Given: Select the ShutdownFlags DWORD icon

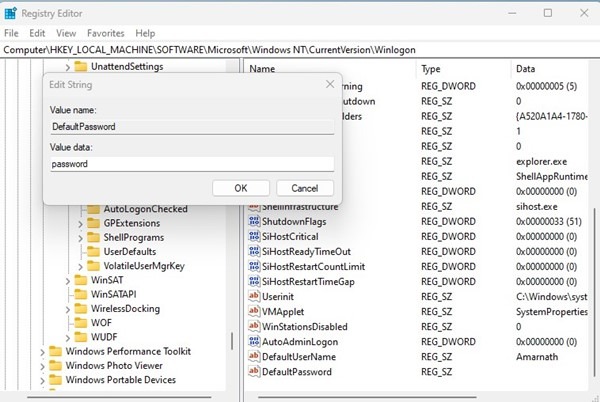Looking at the screenshot, I should [x=254, y=222].
